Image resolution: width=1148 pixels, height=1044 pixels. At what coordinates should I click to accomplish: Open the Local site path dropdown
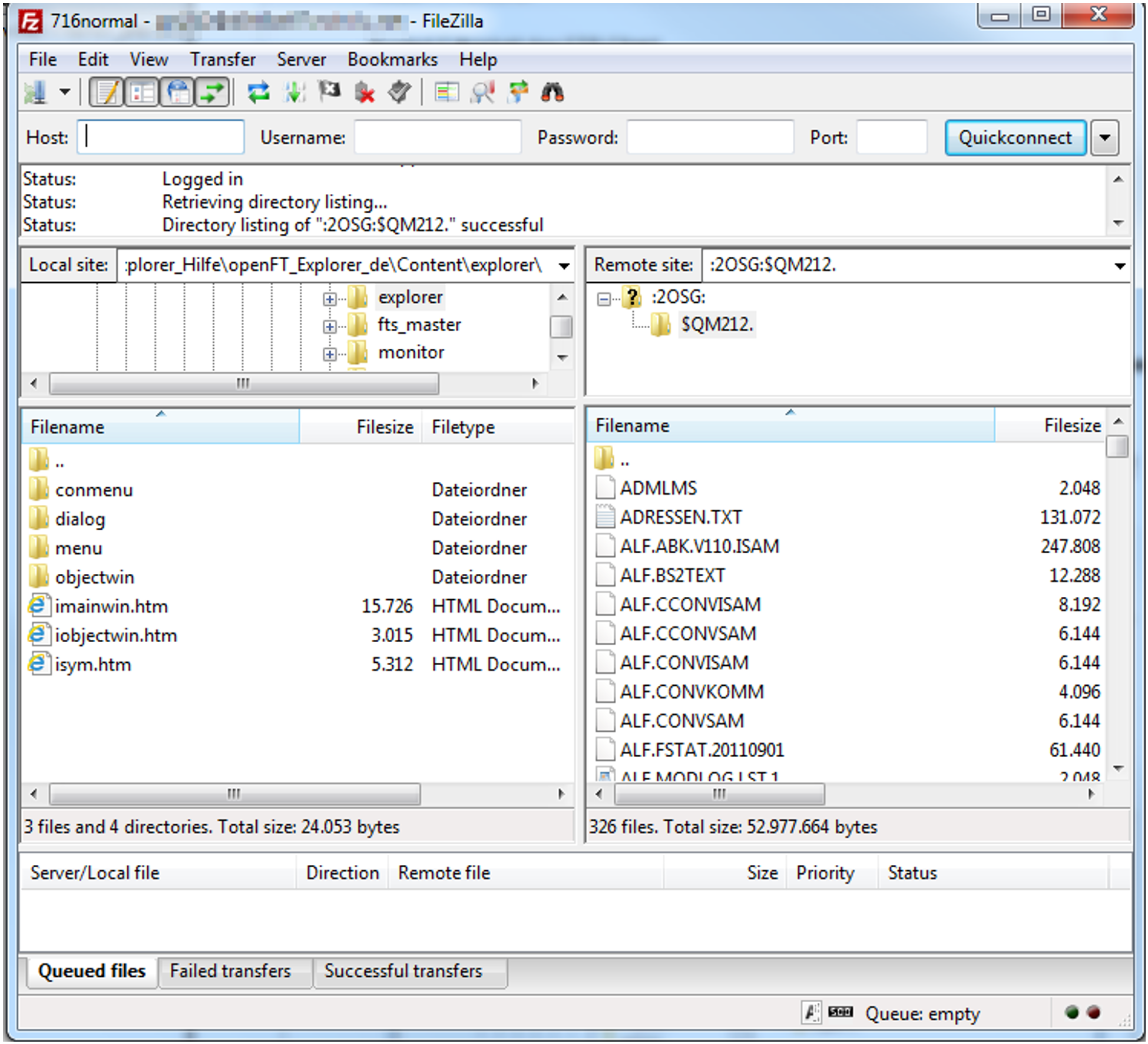(564, 266)
